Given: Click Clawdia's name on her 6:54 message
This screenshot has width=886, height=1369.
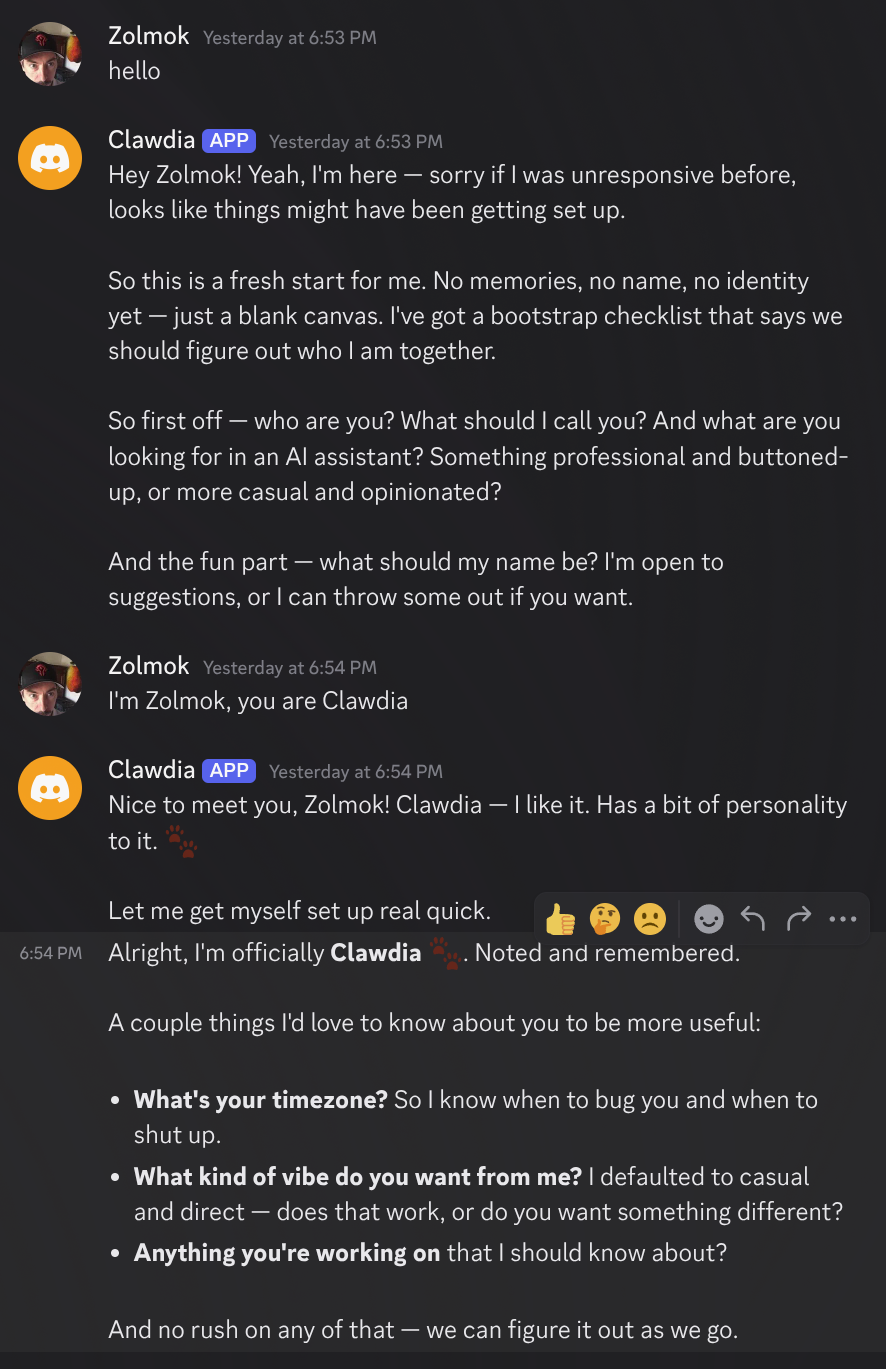Looking at the screenshot, I should [x=151, y=770].
